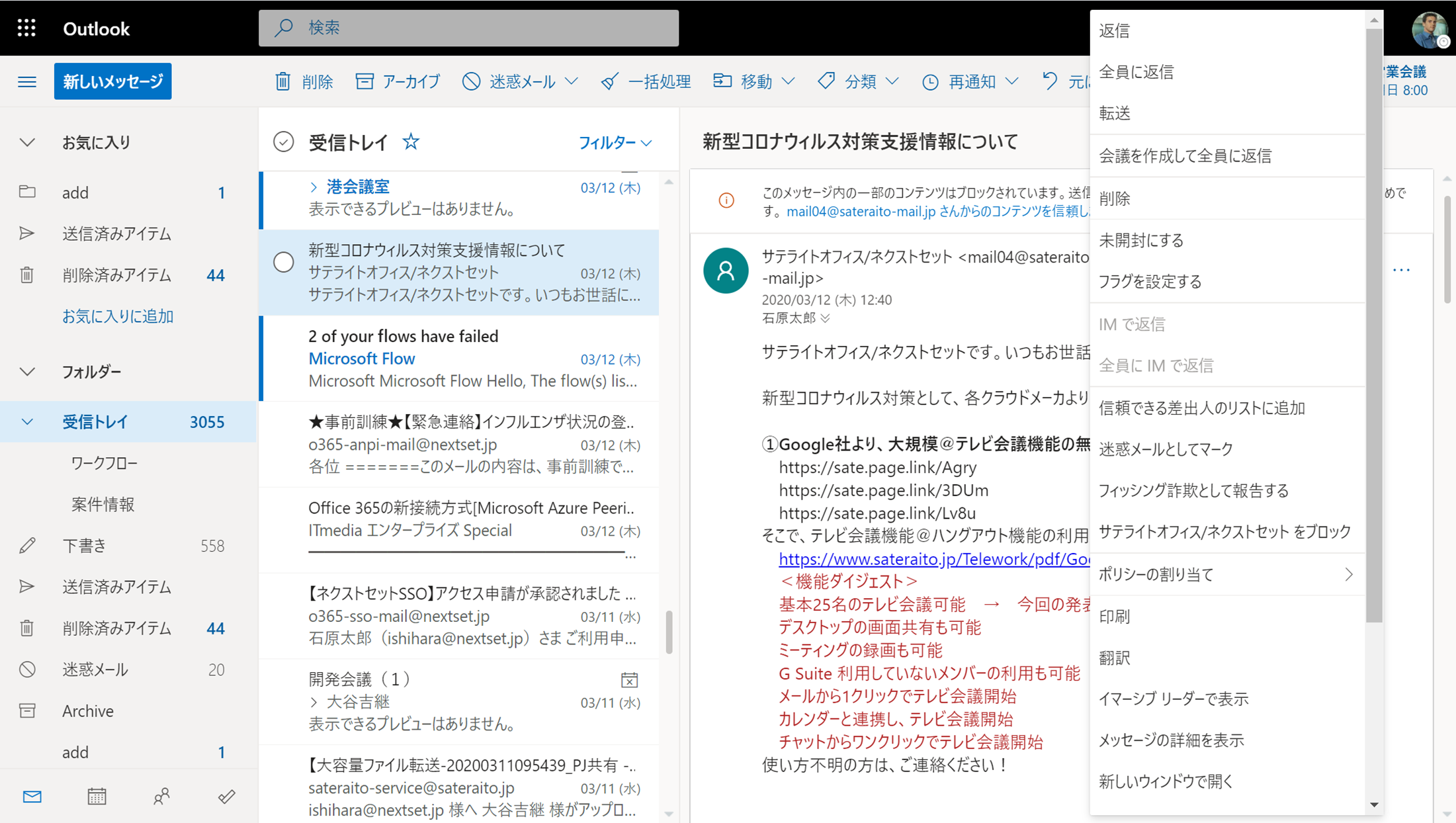Open ポリシーの割り当て submenu
The height and width of the screenshot is (823, 1456).
[1227, 574]
